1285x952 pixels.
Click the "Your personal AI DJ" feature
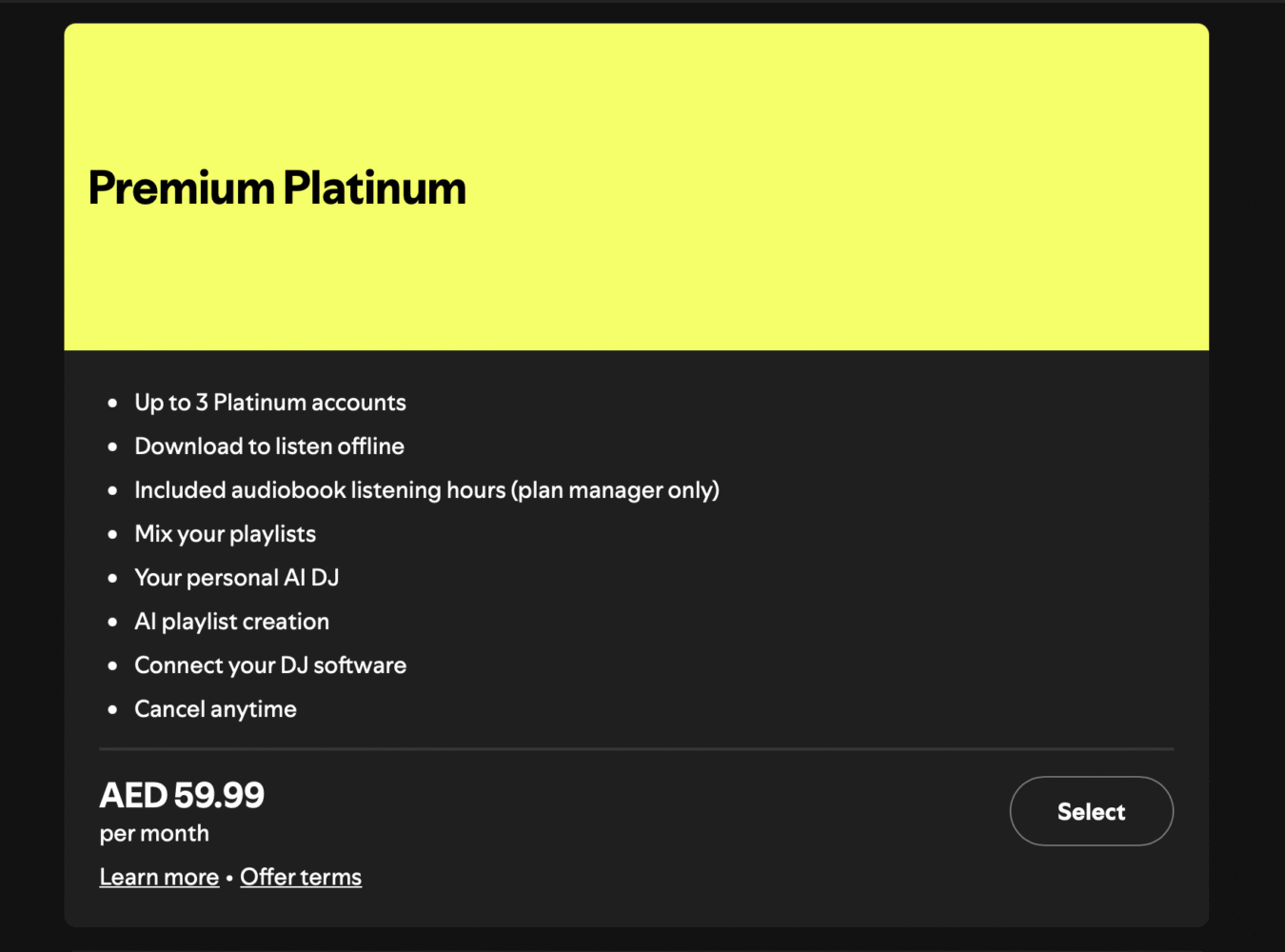(x=237, y=578)
